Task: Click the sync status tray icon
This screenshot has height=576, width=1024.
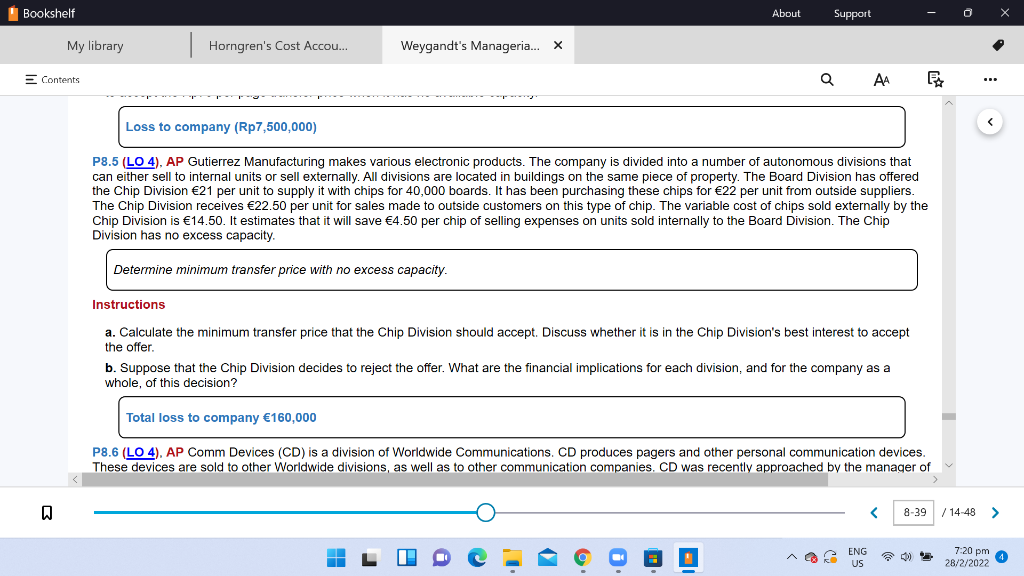Action: pos(831,557)
